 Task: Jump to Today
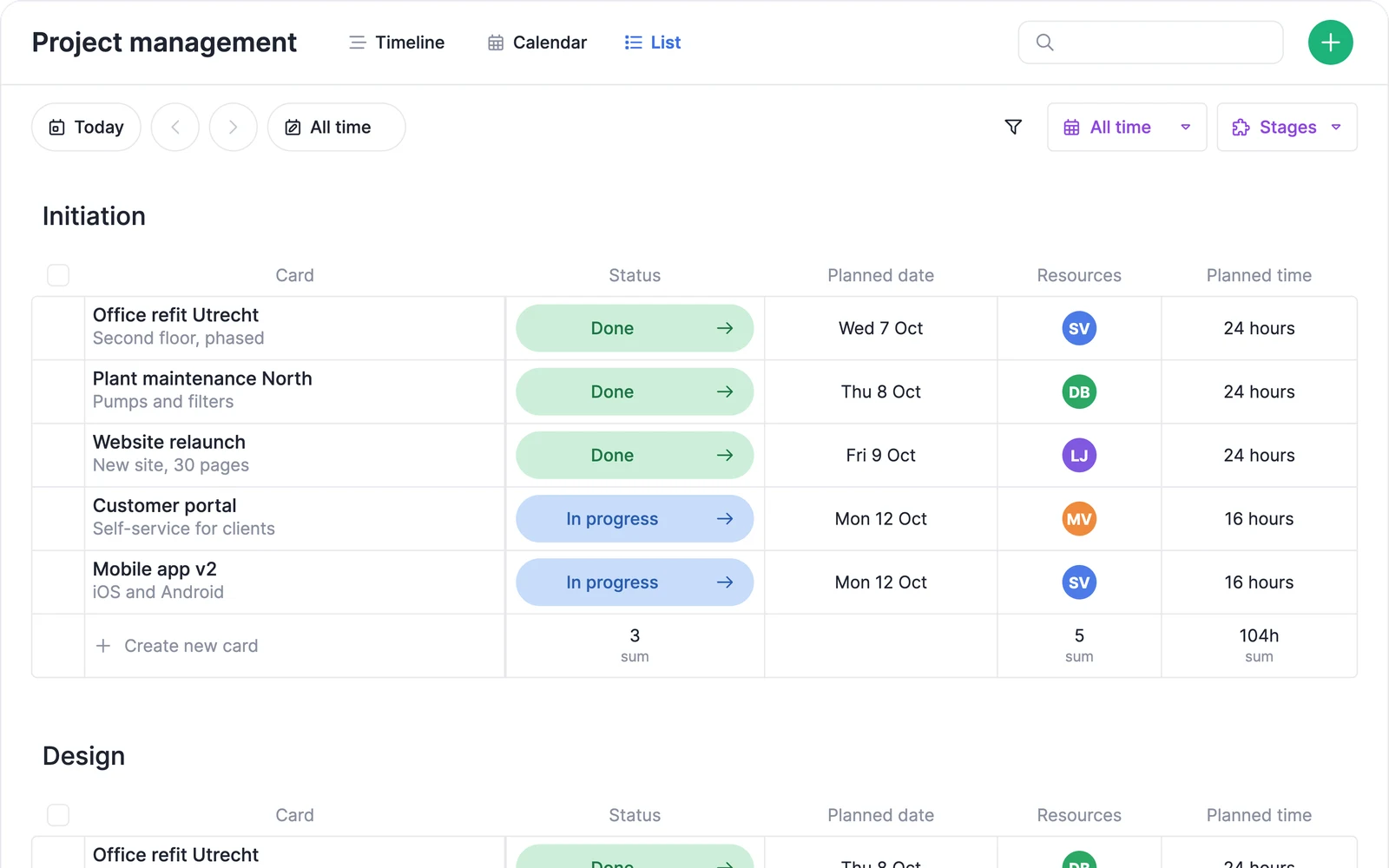(86, 128)
